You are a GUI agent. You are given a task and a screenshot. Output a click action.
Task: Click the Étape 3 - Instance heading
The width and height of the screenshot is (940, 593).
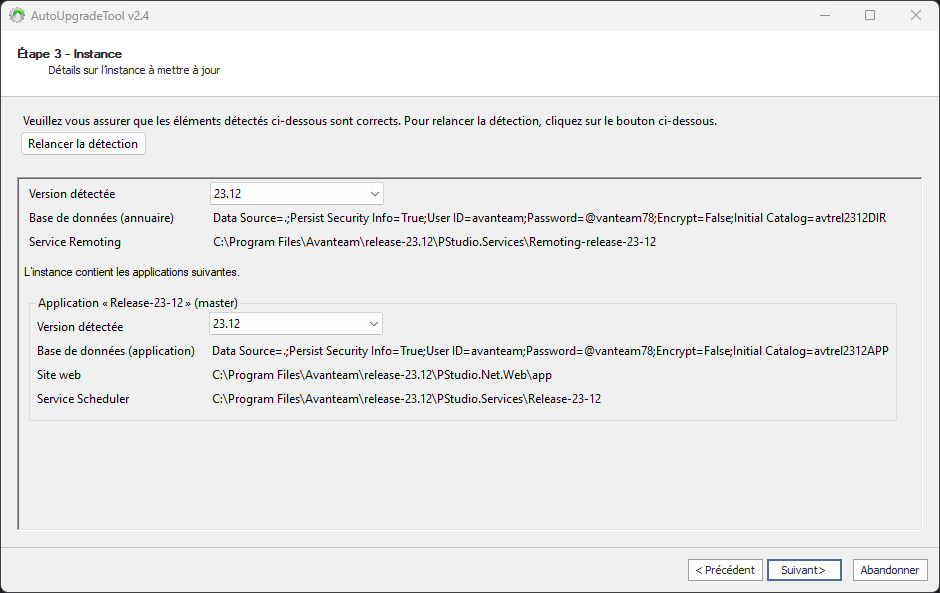(70, 54)
